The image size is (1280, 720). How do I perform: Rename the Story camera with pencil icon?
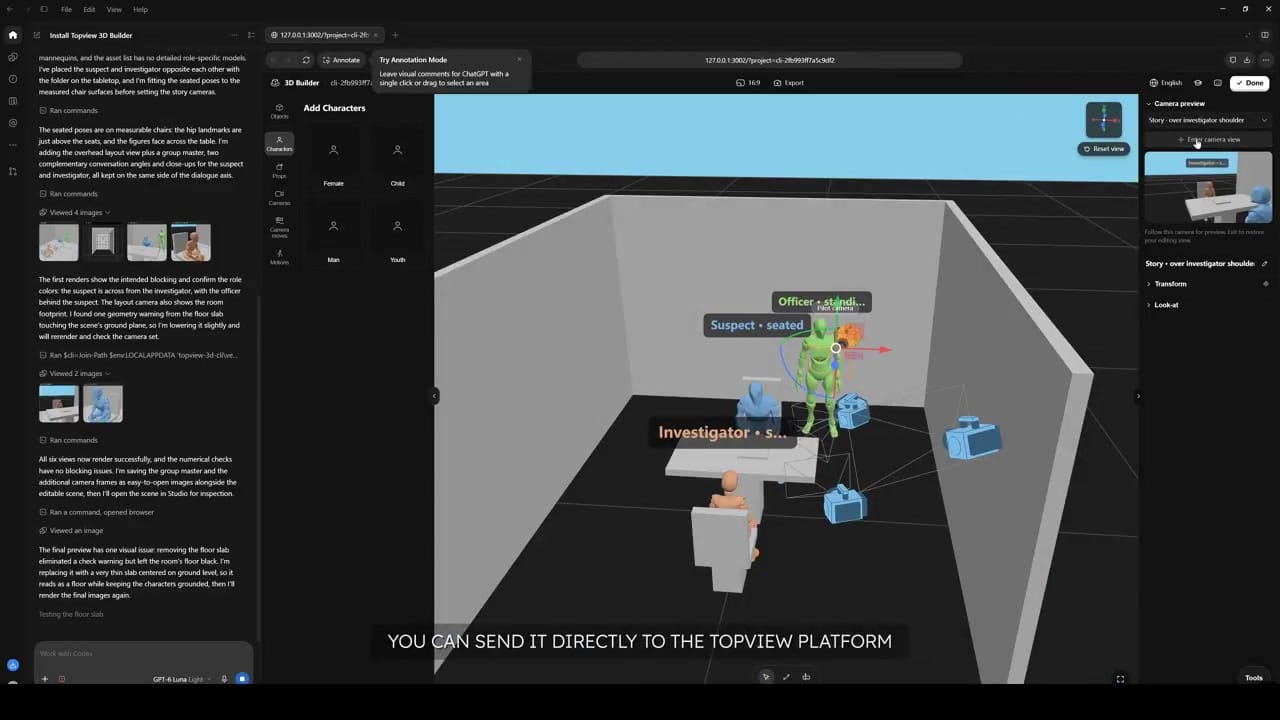point(1265,264)
